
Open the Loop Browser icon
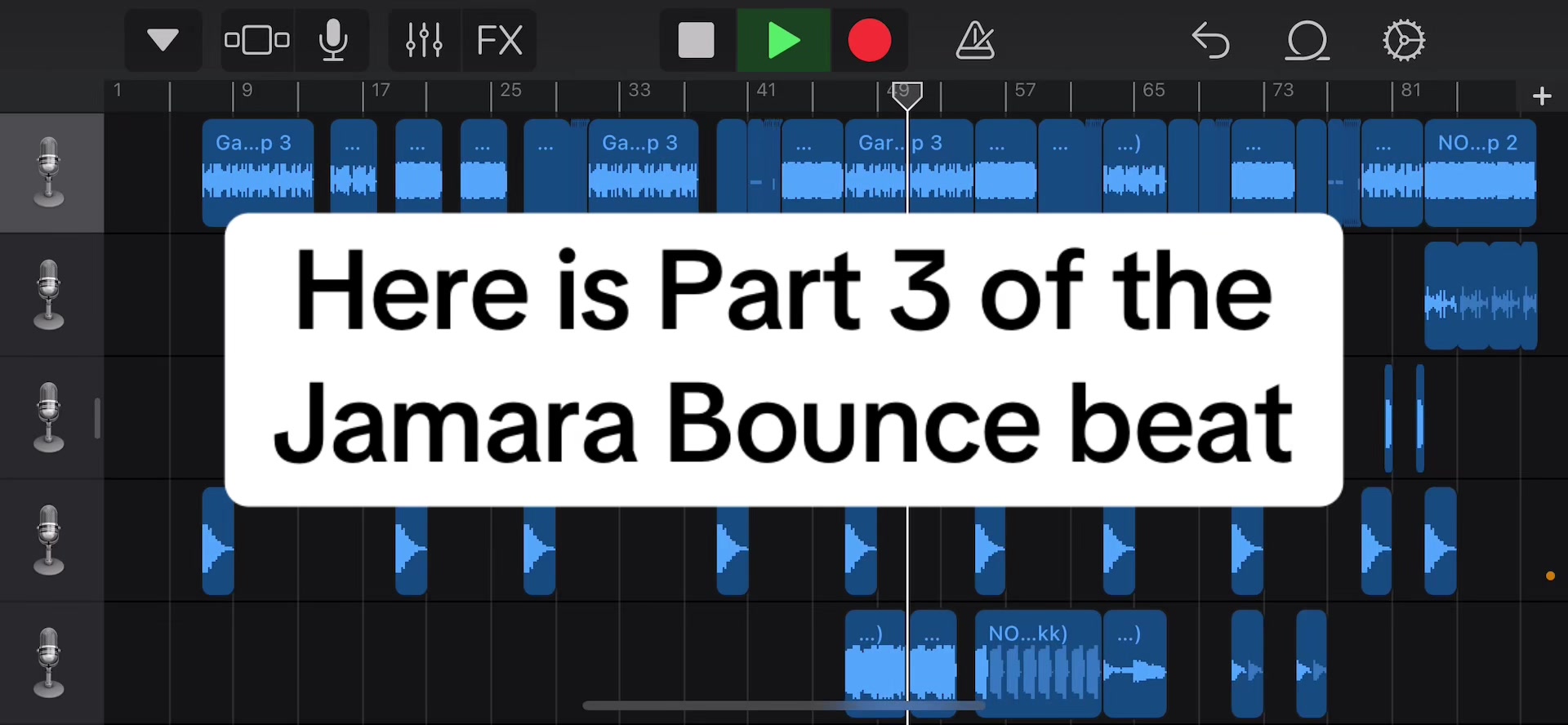(1307, 40)
